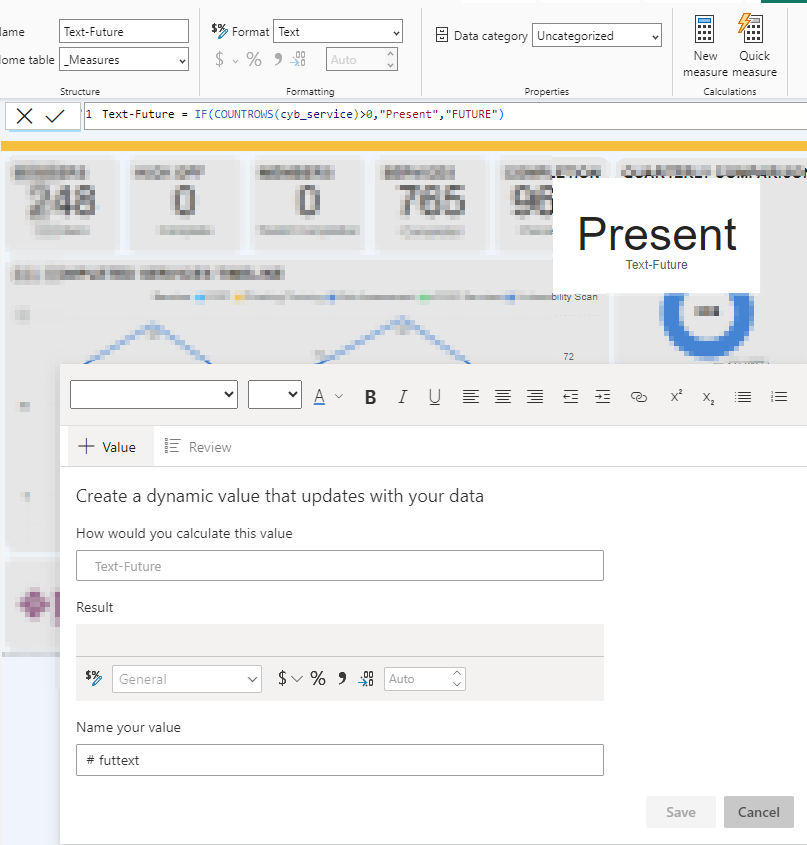The height and width of the screenshot is (845, 807).
Task: Increase ribbon Auto decimal stepper
Action: (x=390, y=53)
